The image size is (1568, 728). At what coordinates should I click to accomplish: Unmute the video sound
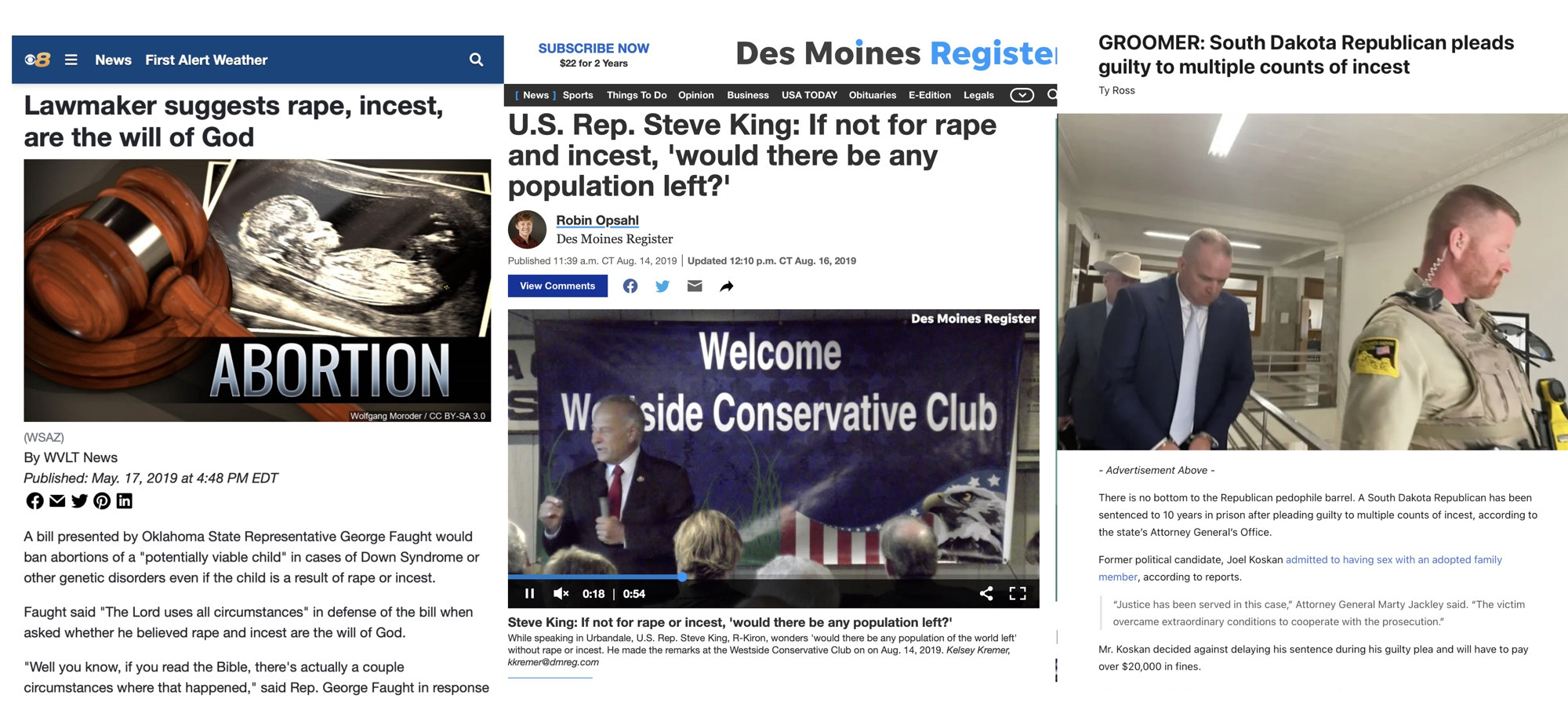coord(561,593)
